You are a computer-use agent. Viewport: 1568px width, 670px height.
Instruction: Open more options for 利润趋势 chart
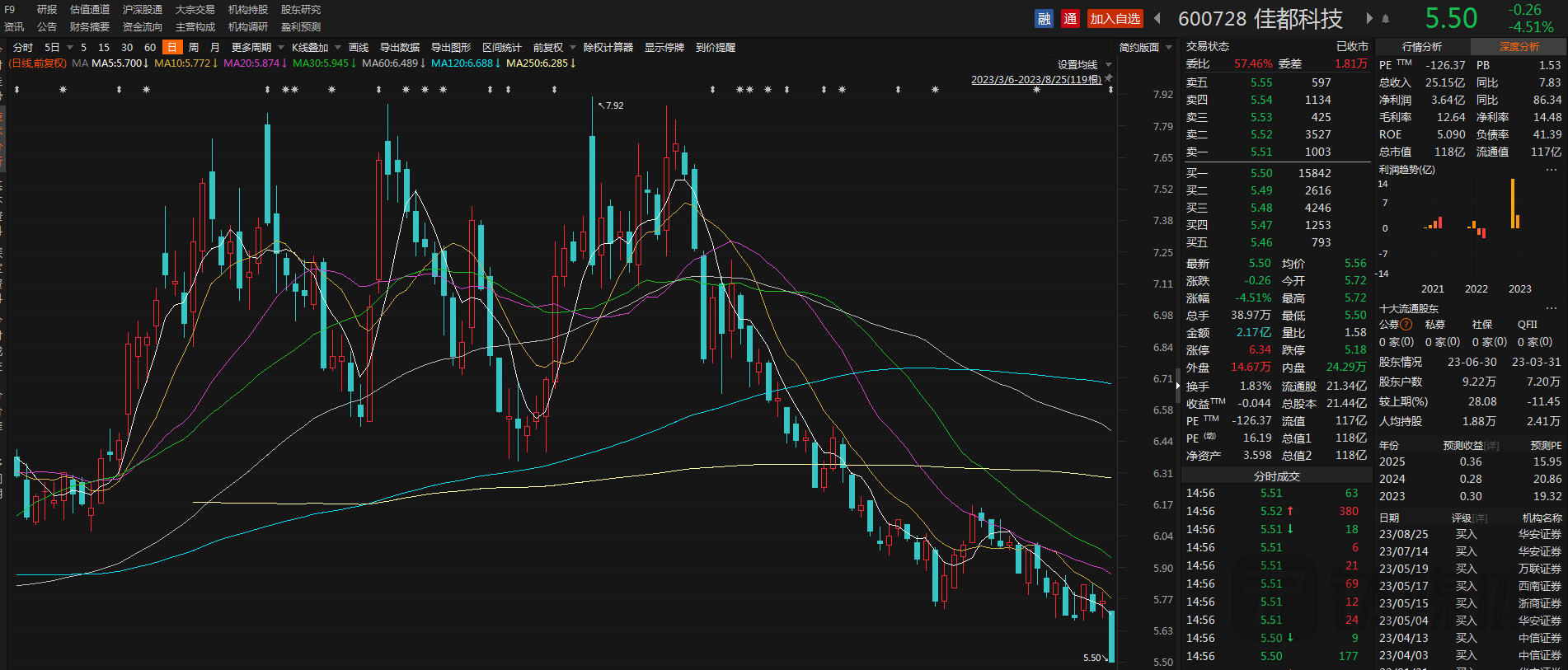point(1551,170)
